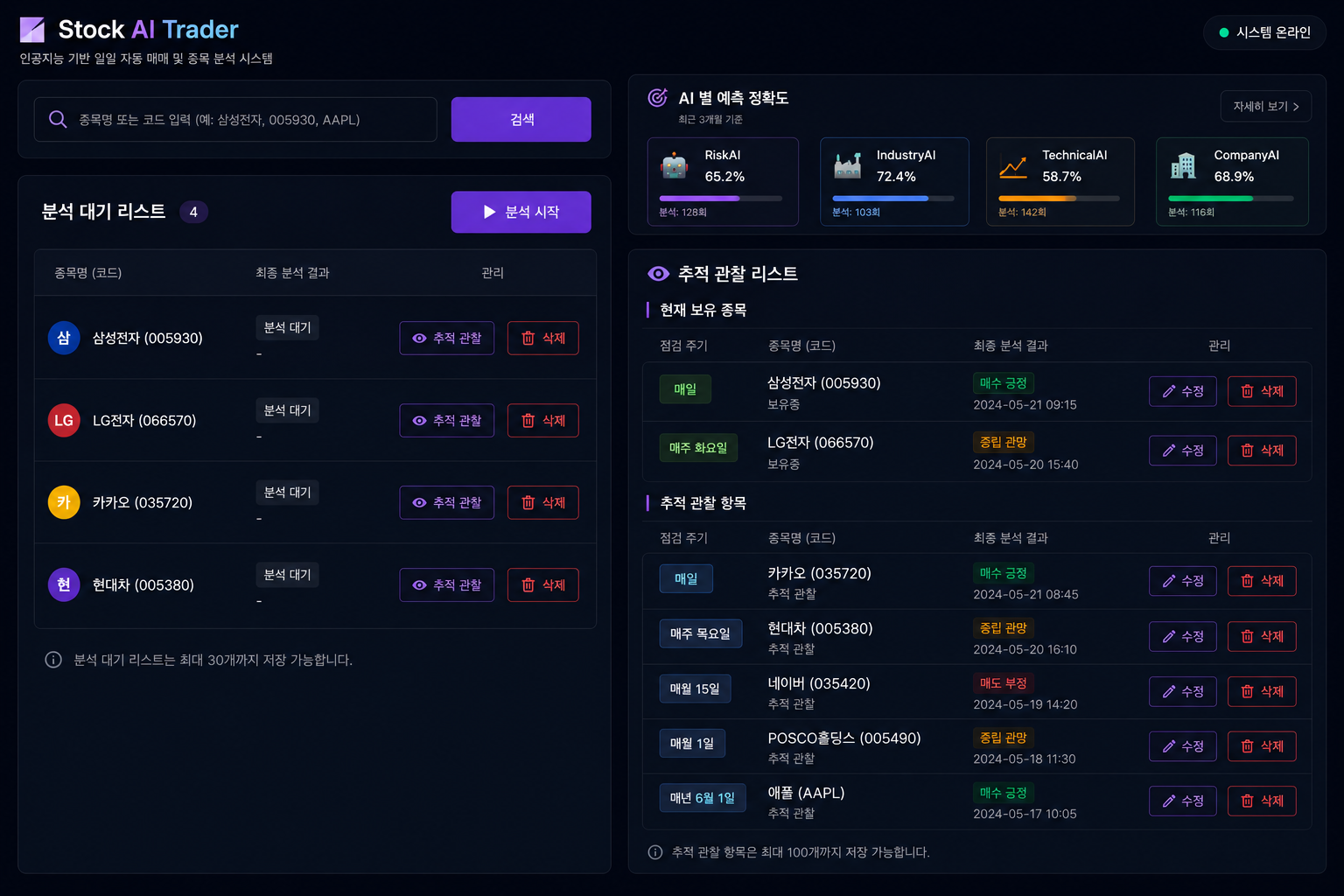Viewport: 1344px width, 896px height.
Task: Click the IndustryAI accuracy progress bar
Action: pyautogui.click(x=893, y=199)
